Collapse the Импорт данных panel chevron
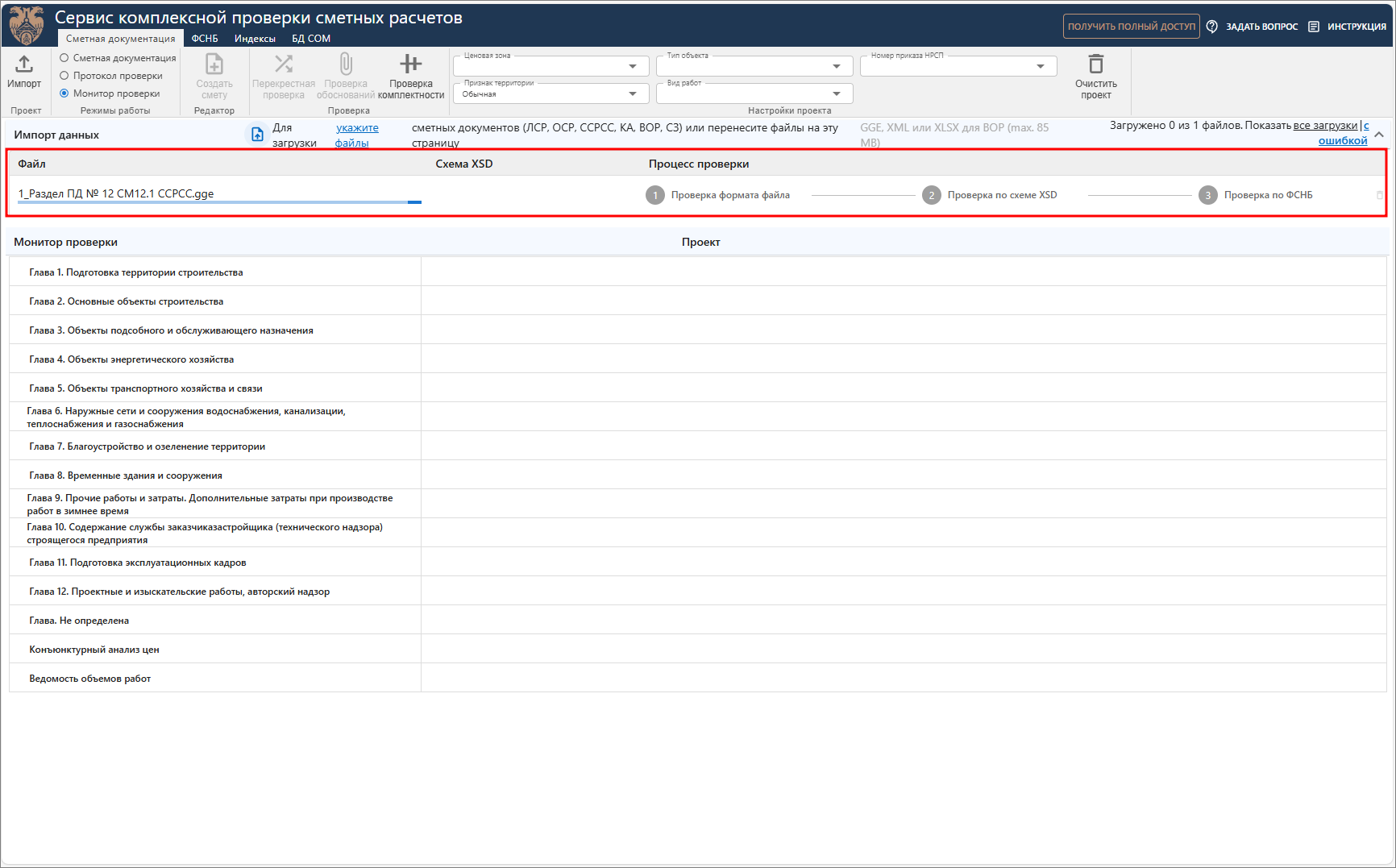This screenshot has width=1396, height=868. [x=1379, y=135]
